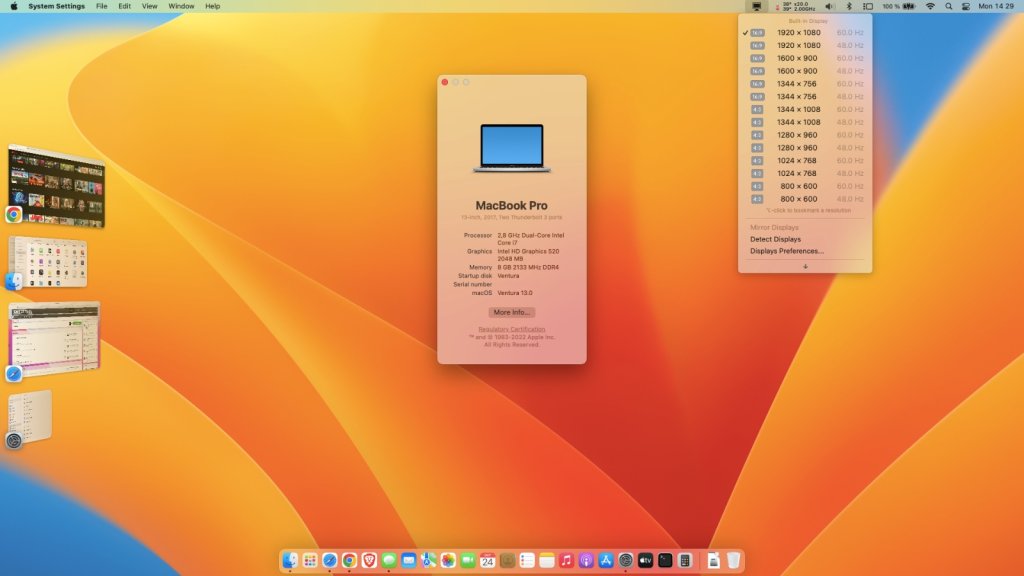Open Apple TV from the Dock
This screenshot has height=576, width=1024.
click(x=645, y=560)
